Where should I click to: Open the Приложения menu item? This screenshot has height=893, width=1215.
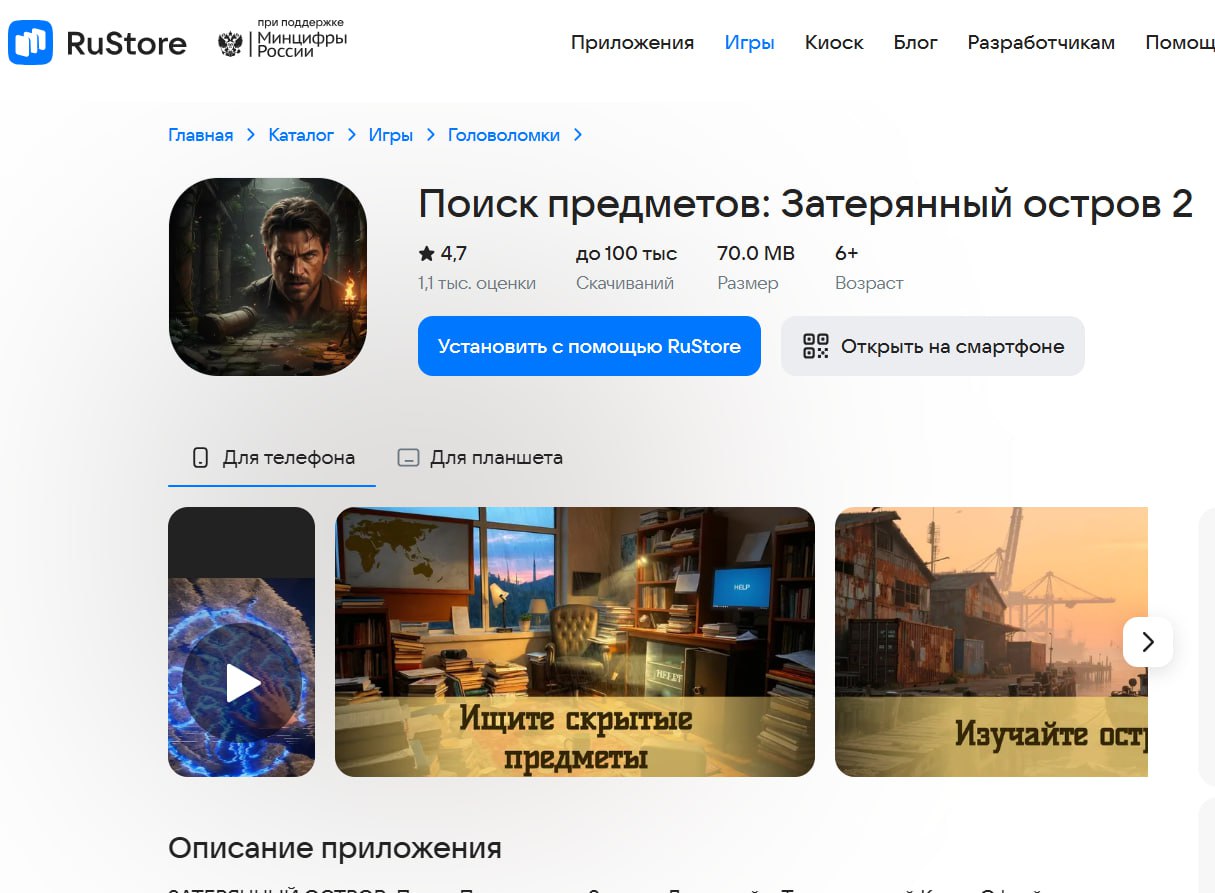[x=632, y=42]
